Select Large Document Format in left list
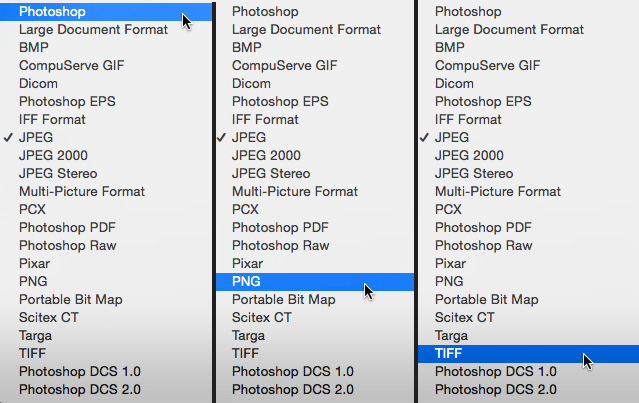Viewport: 639px width, 403px height. [106, 30]
